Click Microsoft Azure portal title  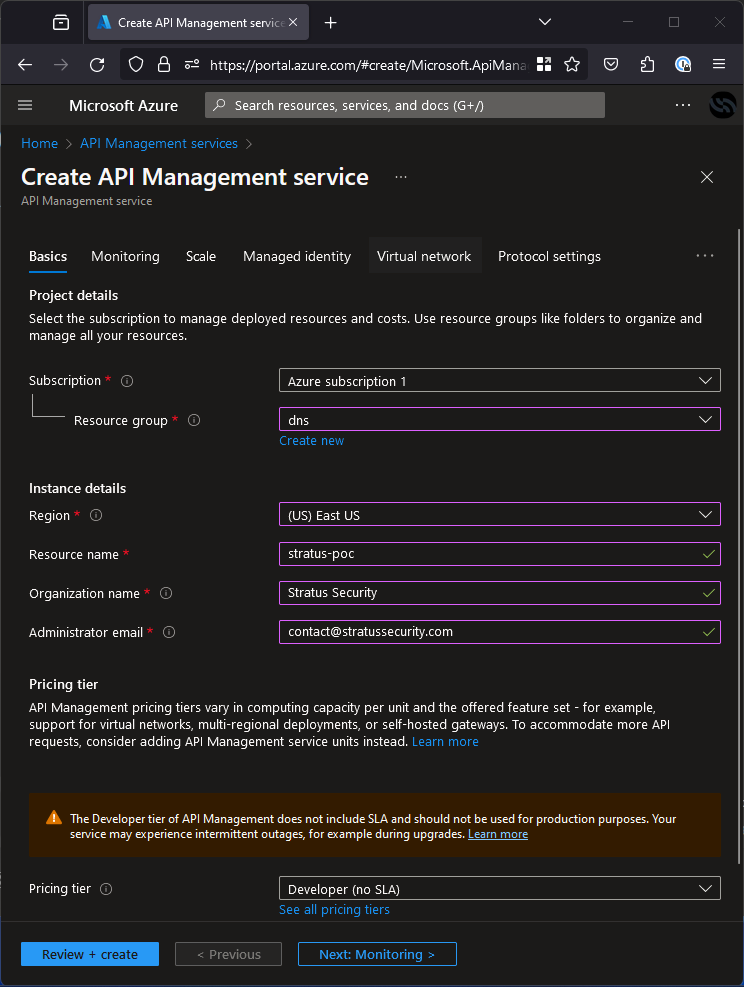tap(123, 106)
